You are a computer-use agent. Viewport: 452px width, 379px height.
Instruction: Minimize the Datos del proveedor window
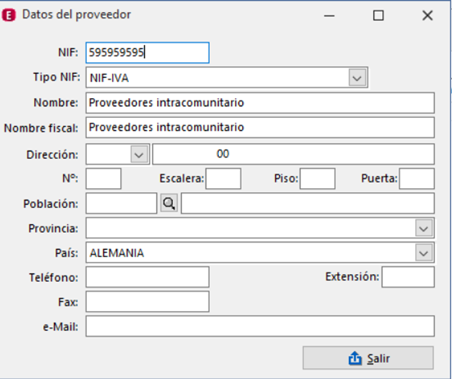(329, 15)
